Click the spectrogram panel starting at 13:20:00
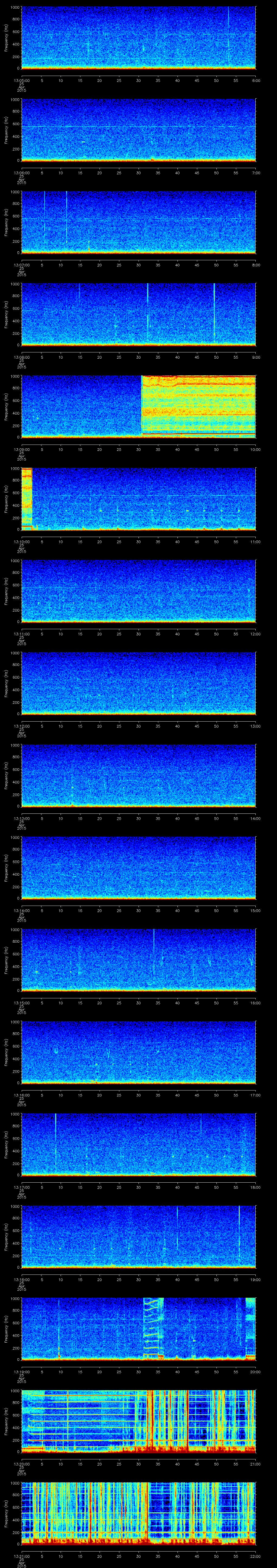Image resolution: width=277 pixels, height=1568 pixels. click(138, 1421)
